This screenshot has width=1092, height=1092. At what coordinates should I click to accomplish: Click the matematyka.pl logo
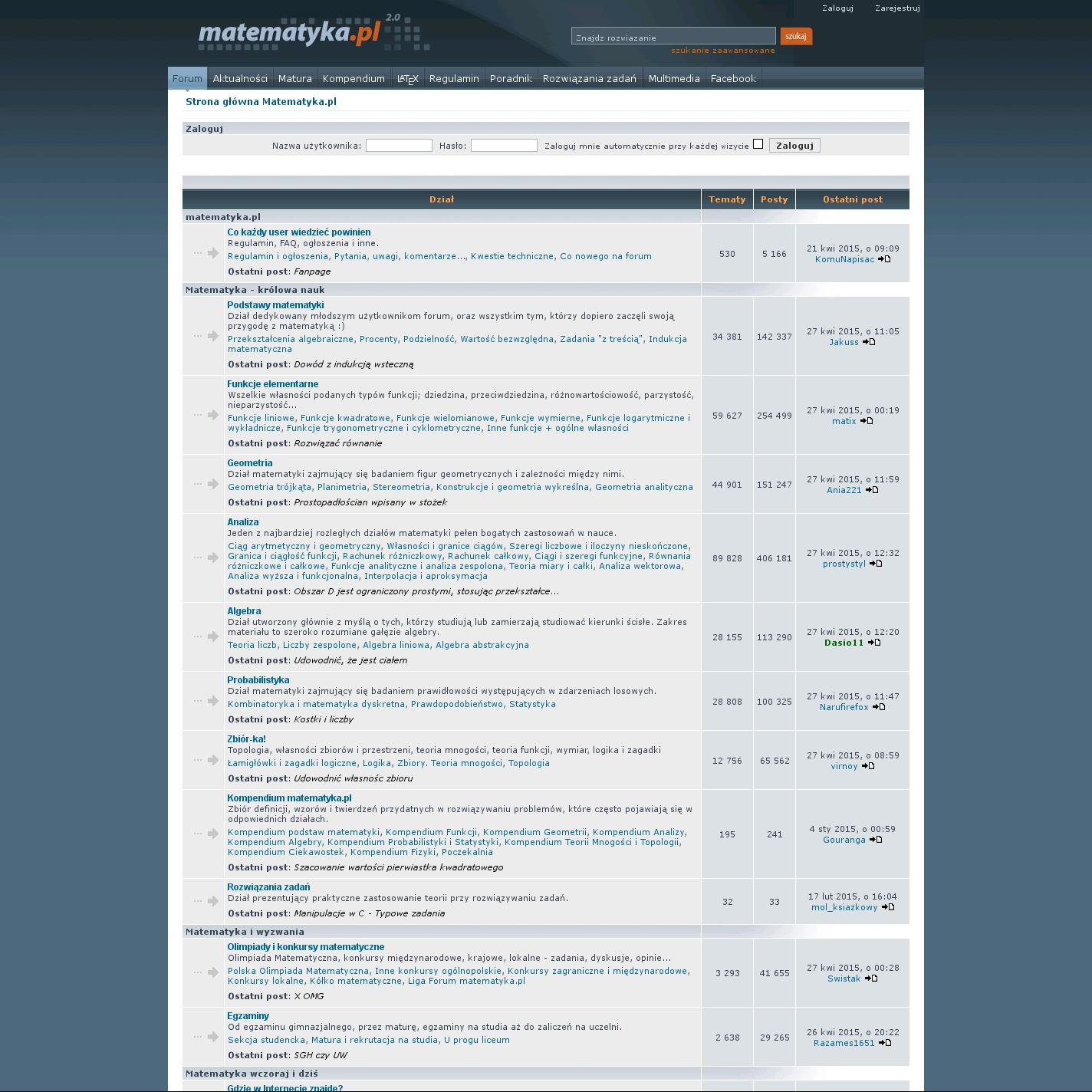pos(290,34)
